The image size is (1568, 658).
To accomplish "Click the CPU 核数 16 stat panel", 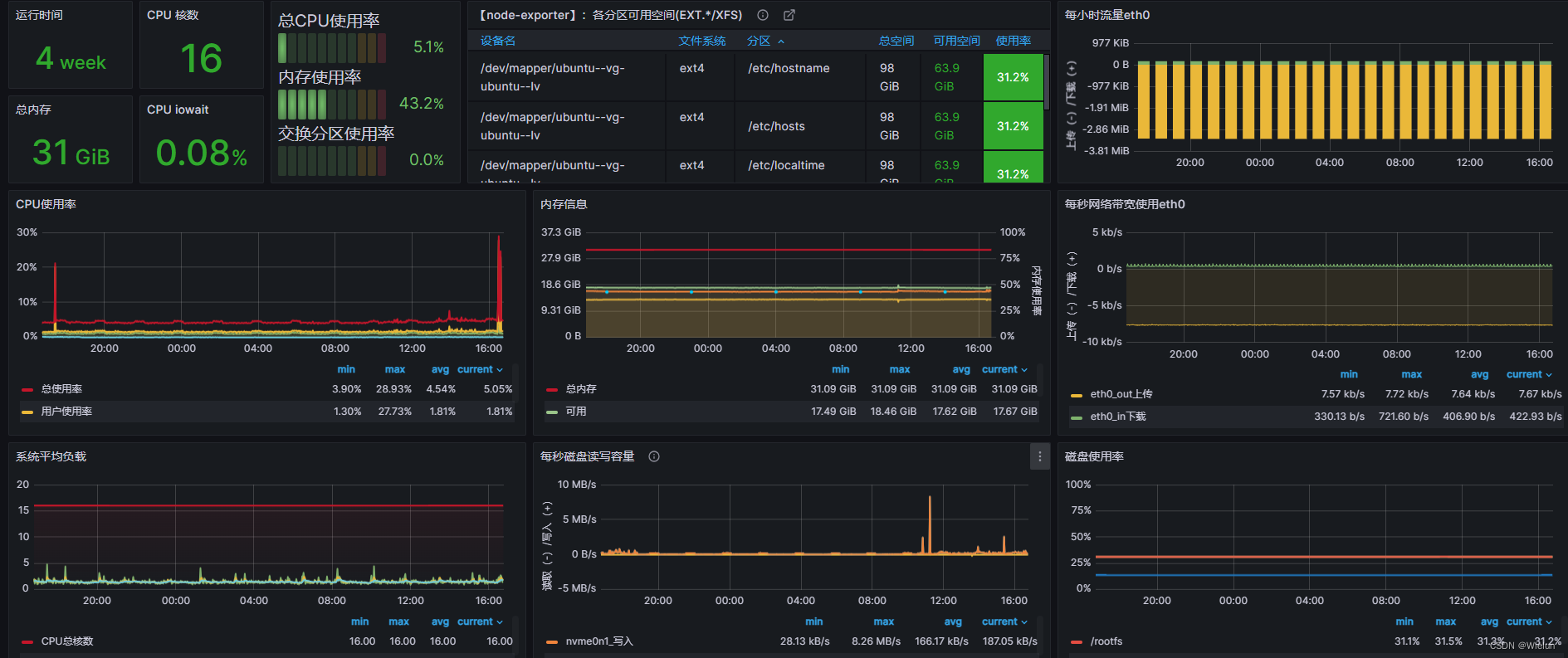I will pos(202,45).
